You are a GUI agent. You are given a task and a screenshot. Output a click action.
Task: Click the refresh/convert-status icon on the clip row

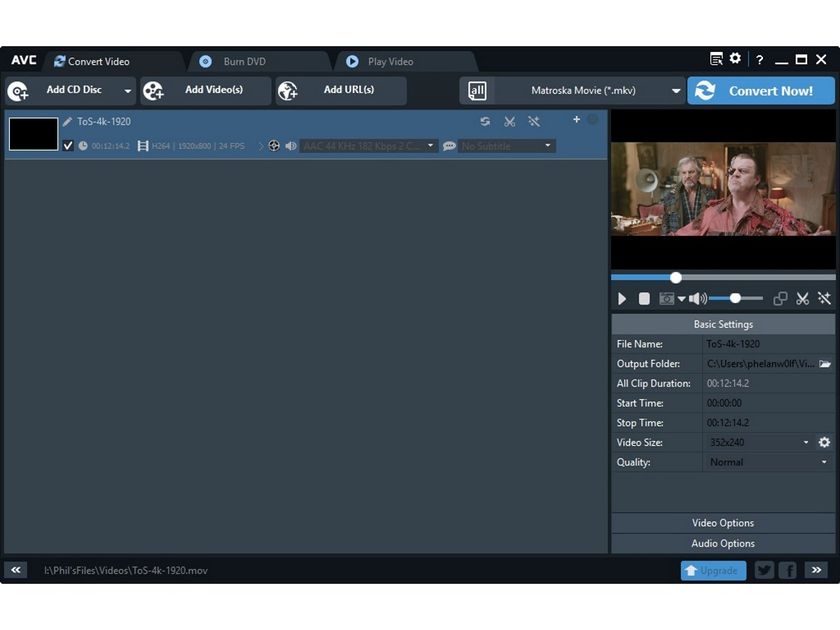coord(485,121)
